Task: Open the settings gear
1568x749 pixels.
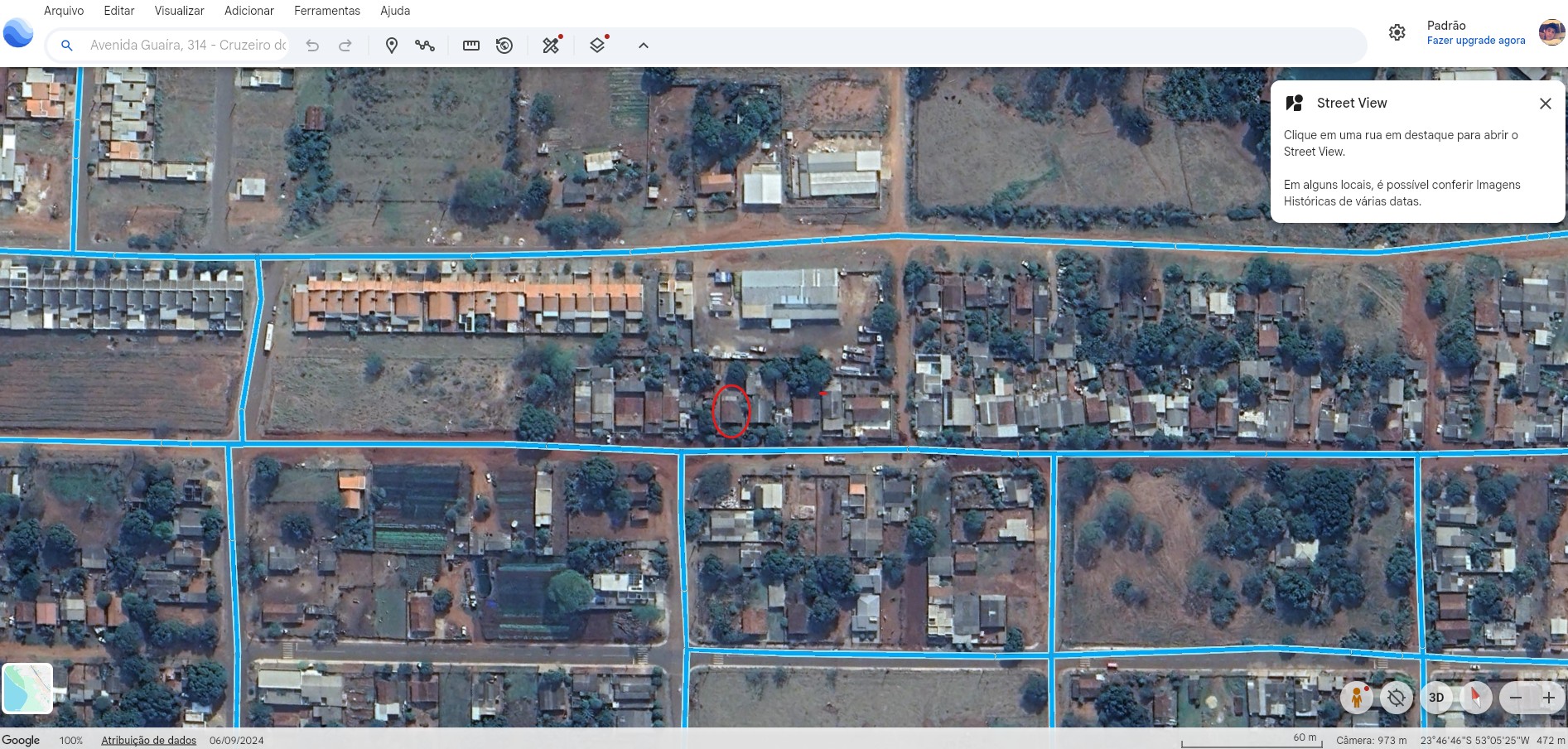Action: 1397,32
